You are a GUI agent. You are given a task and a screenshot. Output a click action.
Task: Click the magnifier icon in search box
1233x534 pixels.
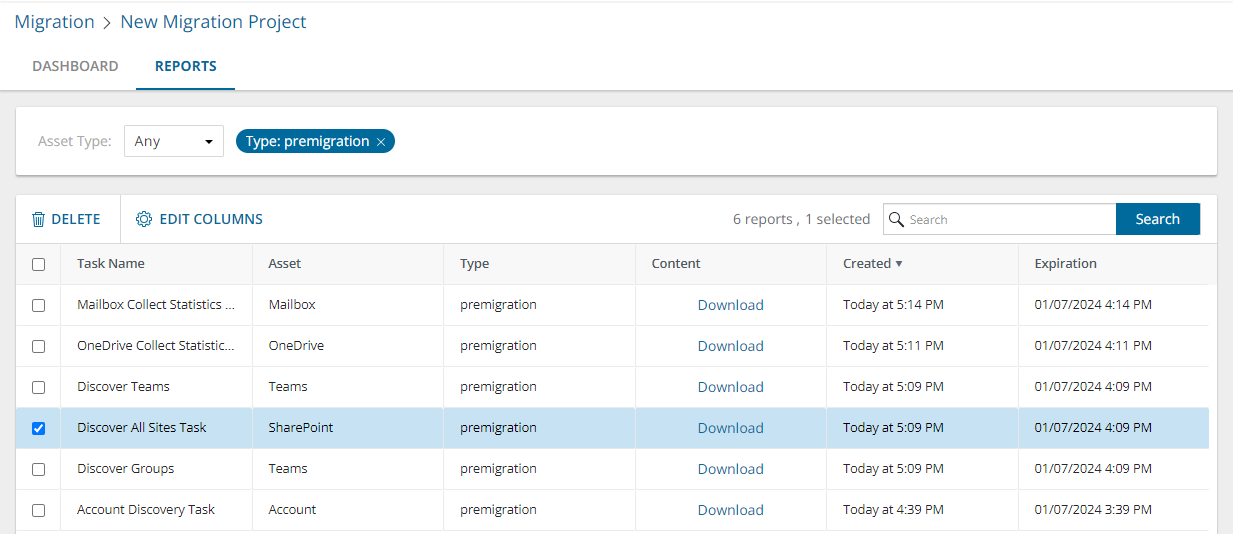pos(897,219)
